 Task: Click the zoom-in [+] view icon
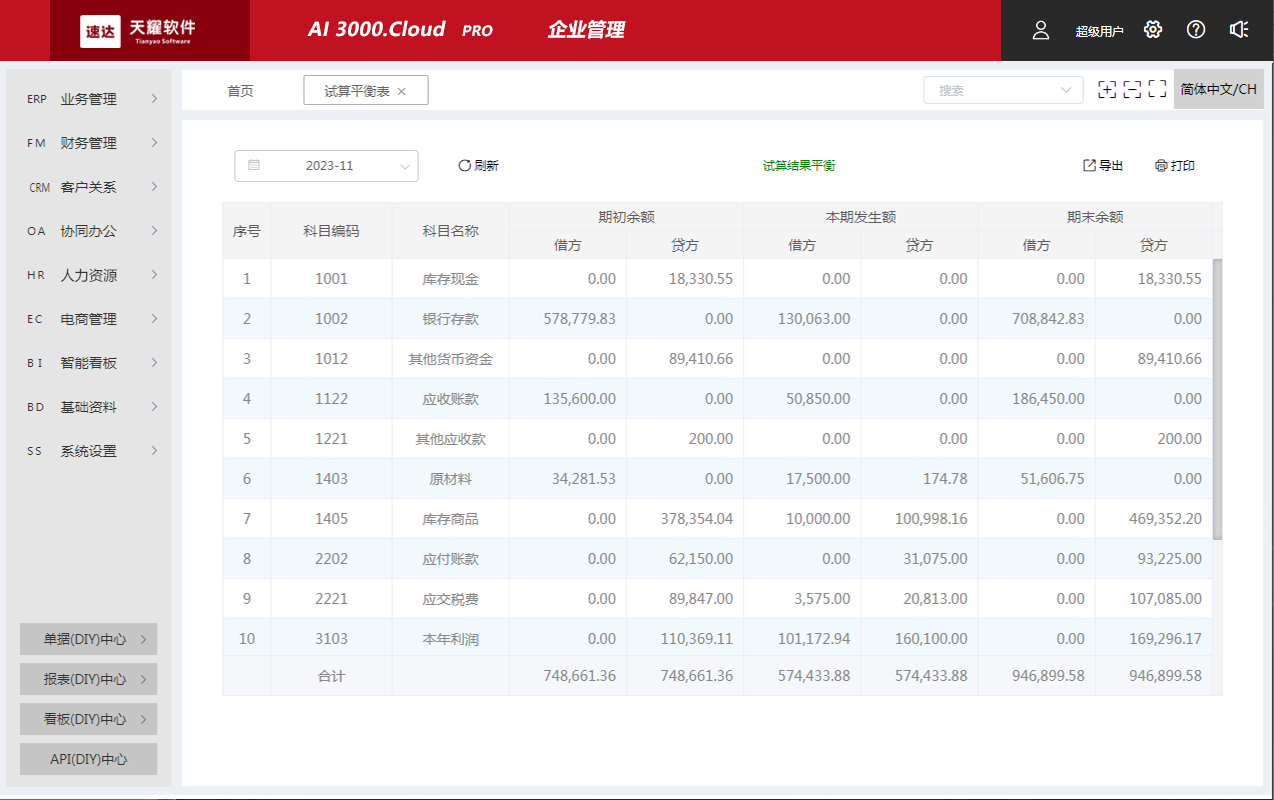pos(1107,89)
